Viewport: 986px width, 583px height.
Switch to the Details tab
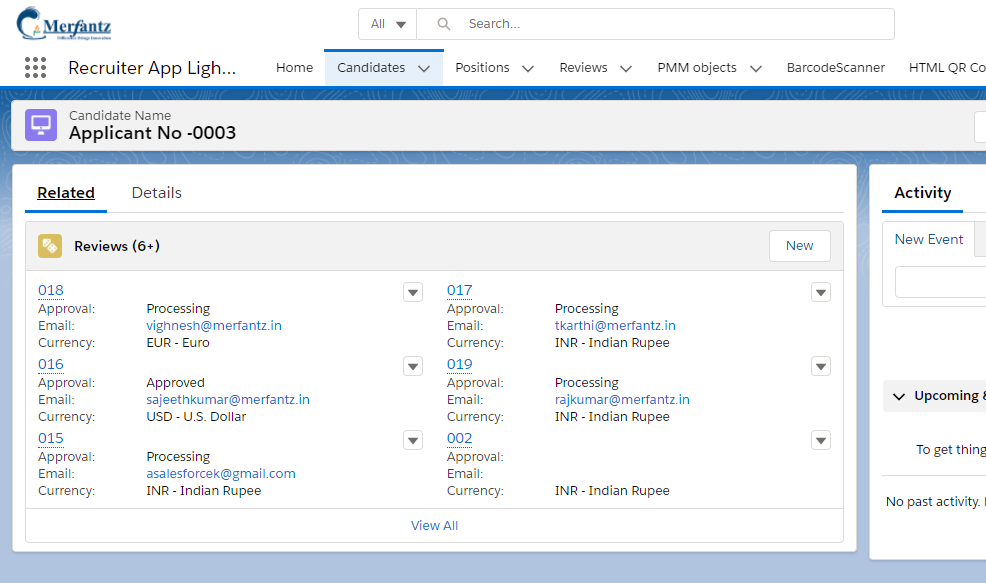click(x=156, y=192)
